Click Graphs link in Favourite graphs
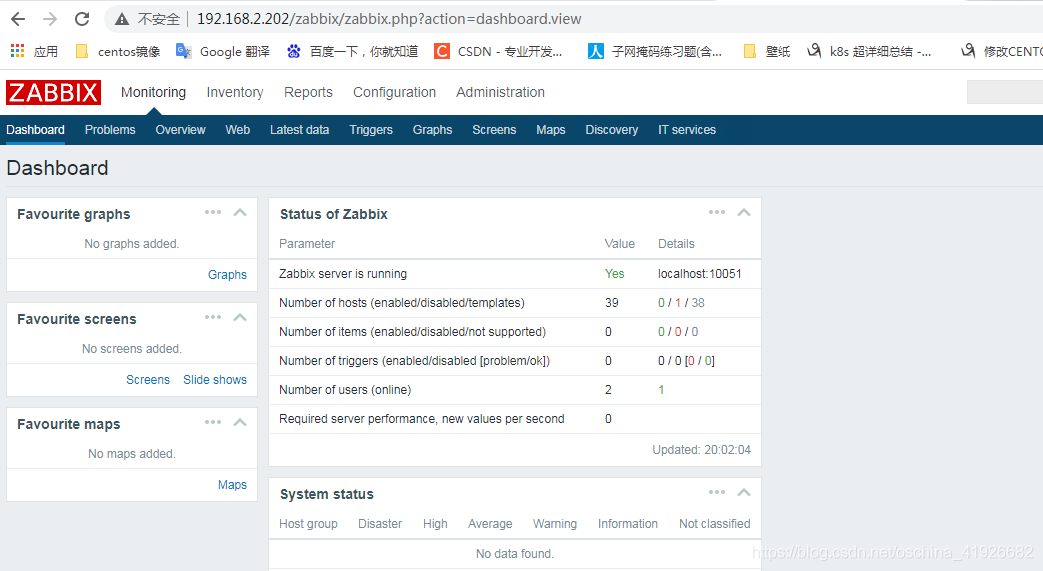 pos(227,275)
